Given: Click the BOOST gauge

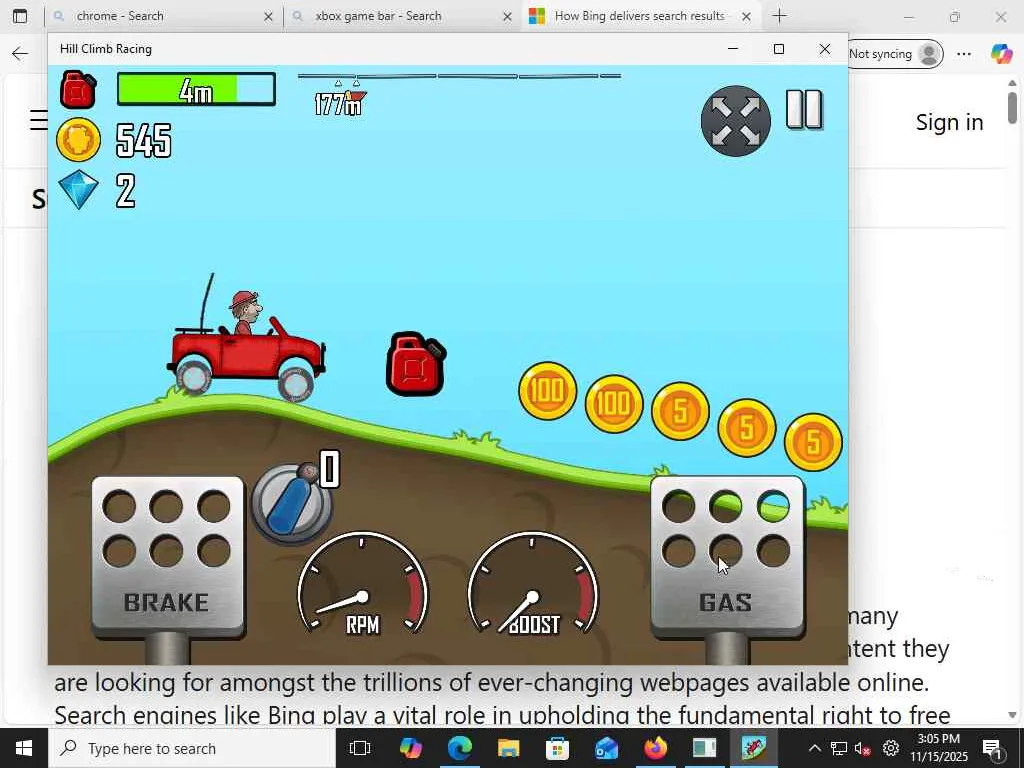Looking at the screenshot, I should click(532, 583).
